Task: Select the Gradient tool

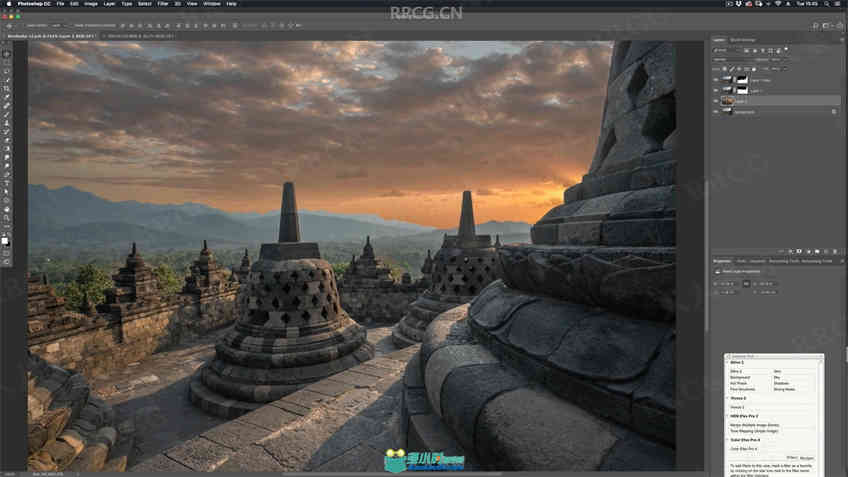Action: pyautogui.click(x=6, y=149)
